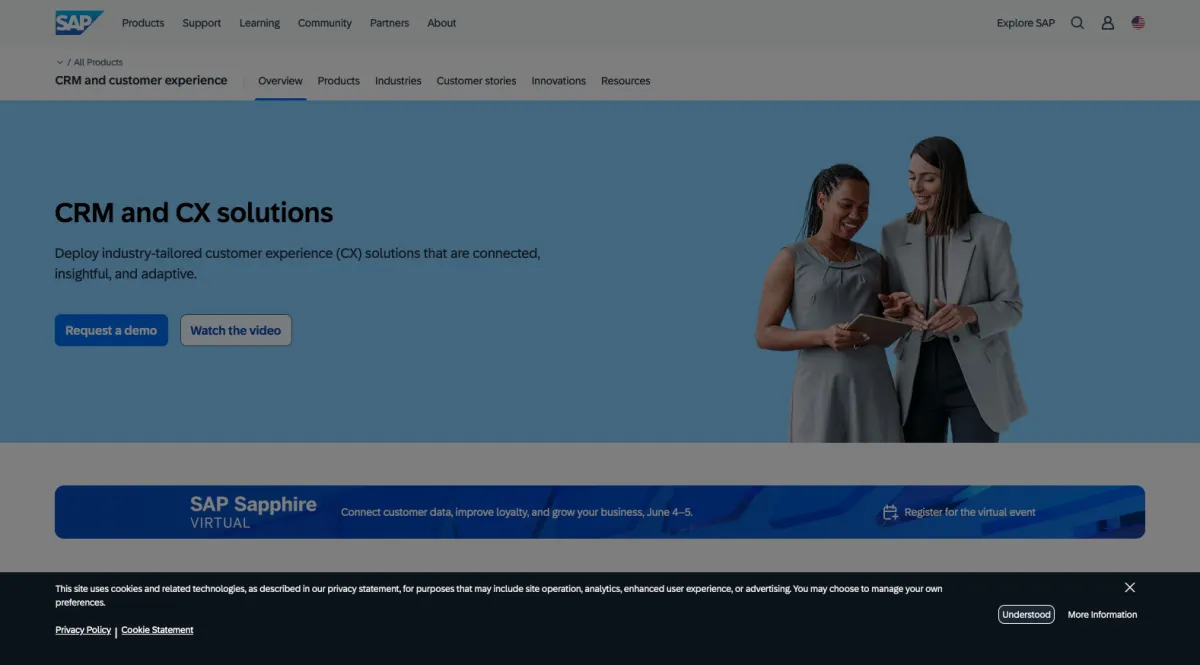The height and width of the screenshot is (665, 1200).
Task: Click the calendar icon in Sapphire banner
Action: coord(890,512)
